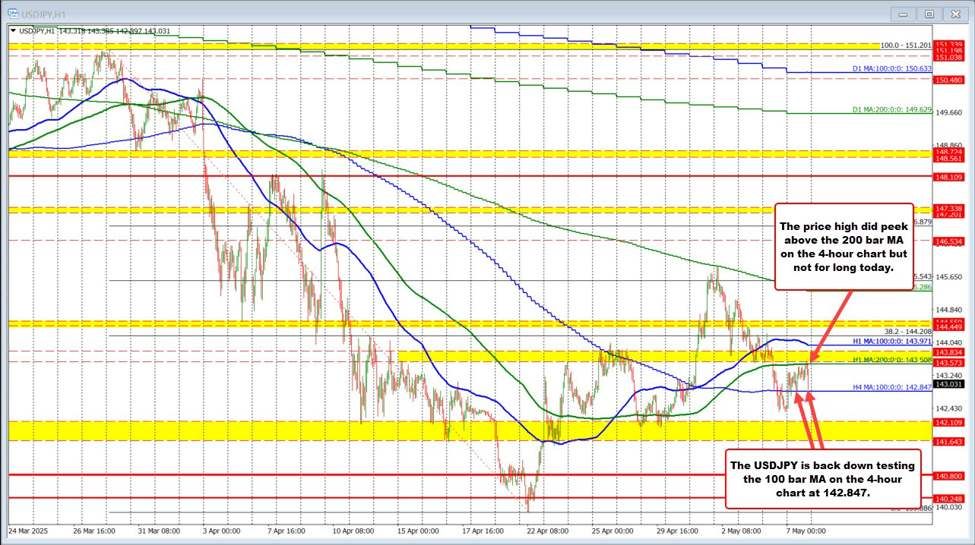Click the red 140.248 price level tag

click(950, 499)
